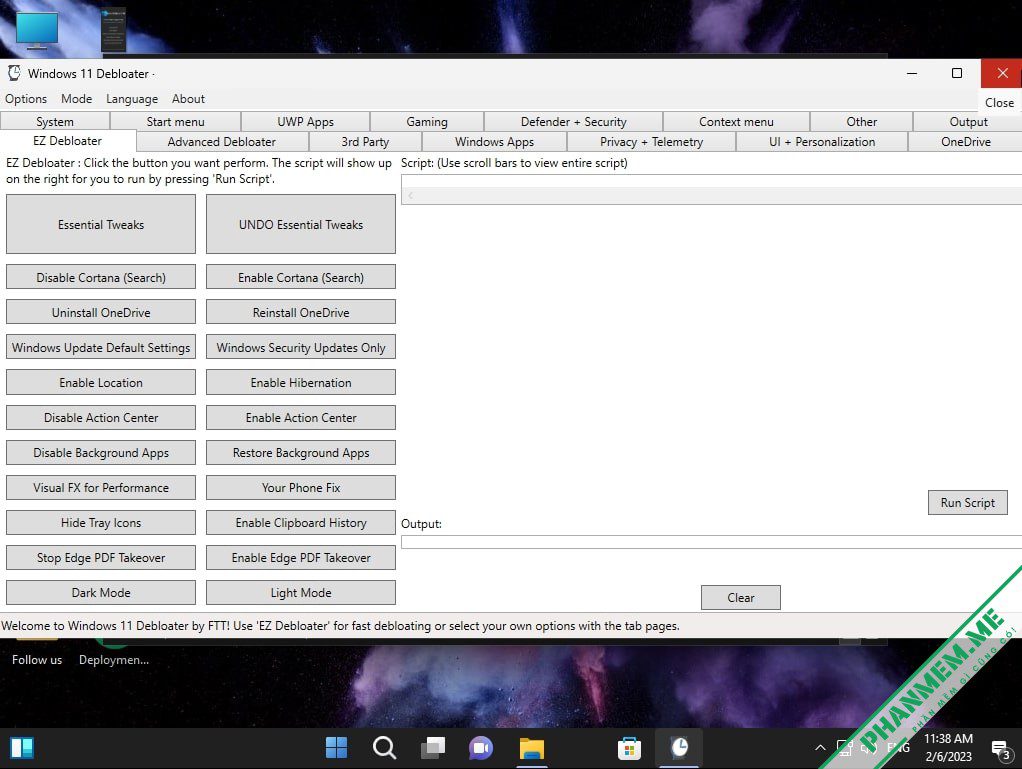Open the Options menu
The height and width of the screenshot is (769, 1022).
[x=26, y=98]
